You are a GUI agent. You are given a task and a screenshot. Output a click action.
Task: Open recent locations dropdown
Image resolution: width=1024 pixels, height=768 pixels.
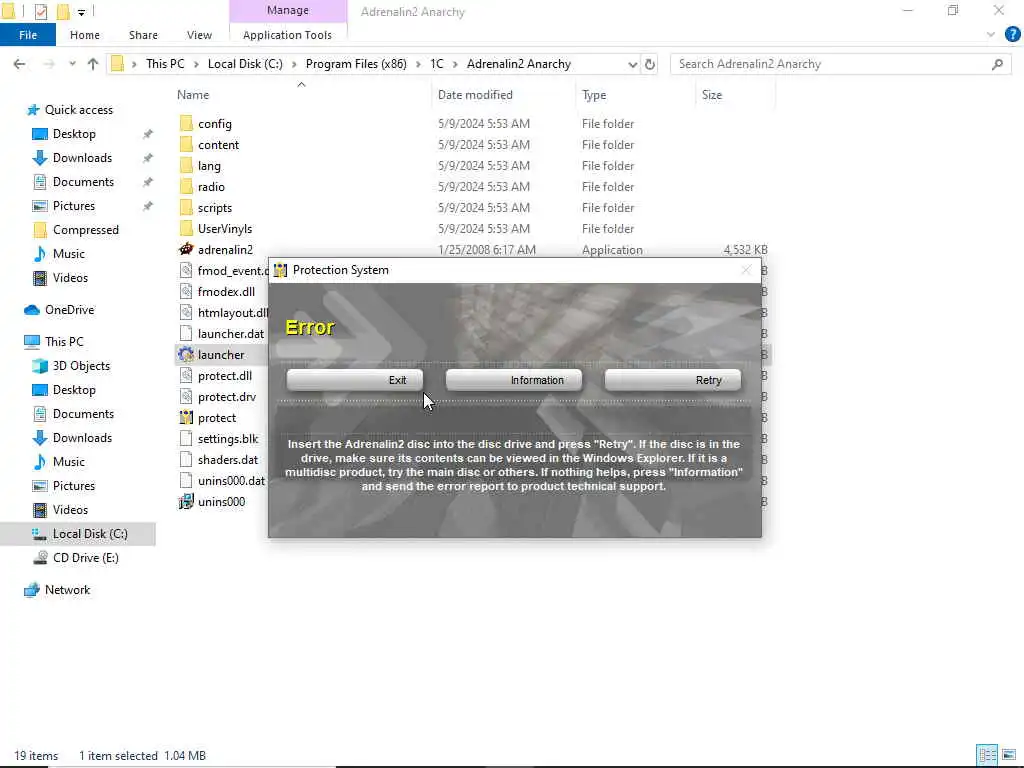[x=72, y=64]
